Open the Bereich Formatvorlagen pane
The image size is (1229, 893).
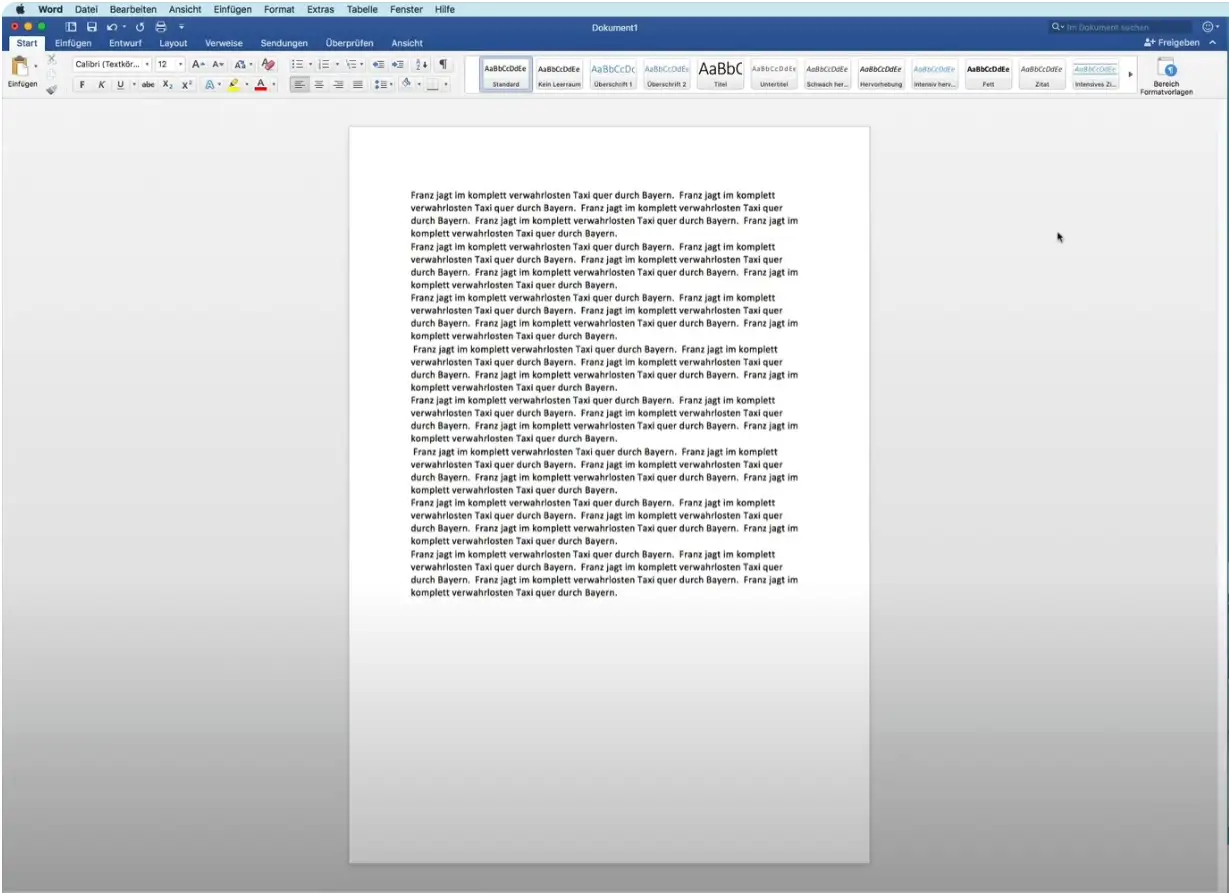[x=1166, y=75]
